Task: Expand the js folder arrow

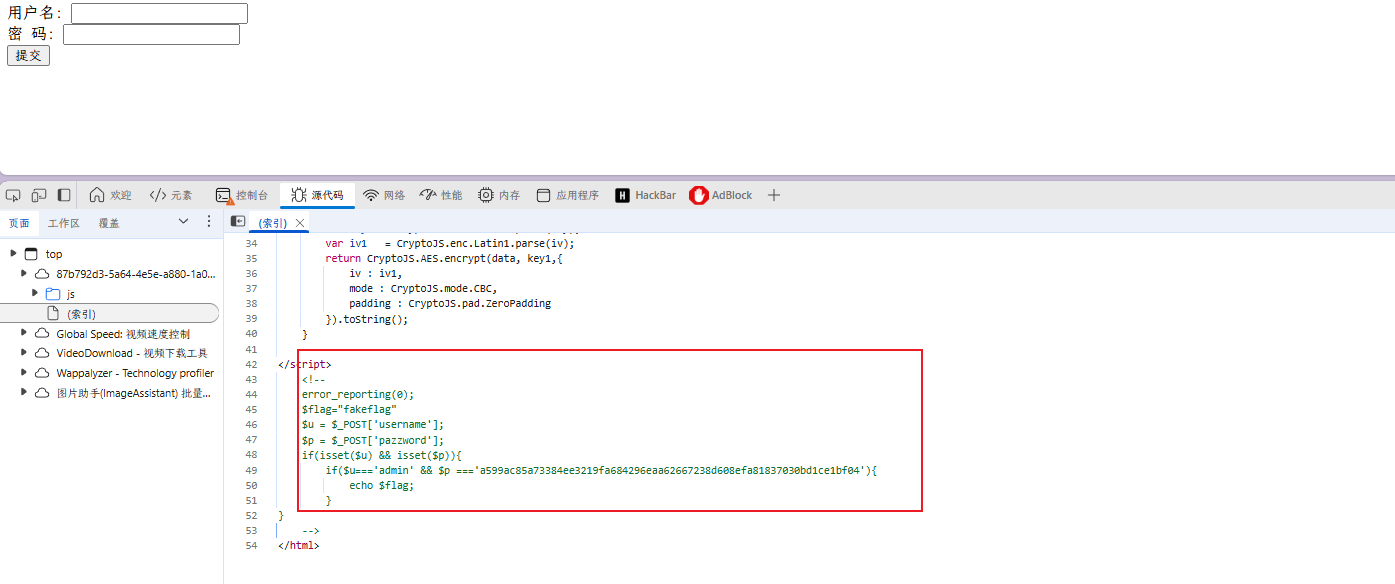Action: (x=35, y=293)
